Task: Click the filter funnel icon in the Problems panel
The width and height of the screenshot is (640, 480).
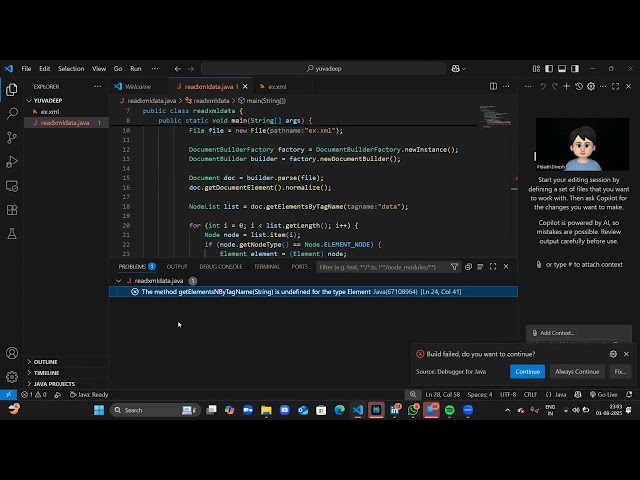Action: pyautogui.click(x=454, y=267)
